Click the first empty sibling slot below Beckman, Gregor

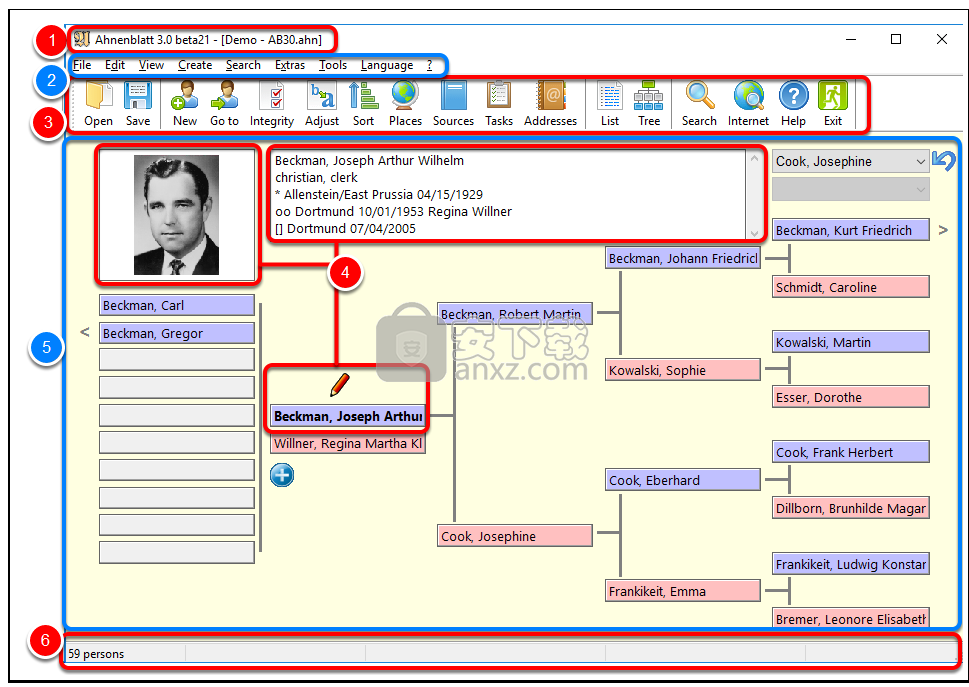pyautogui.click(x=177, y=360)
